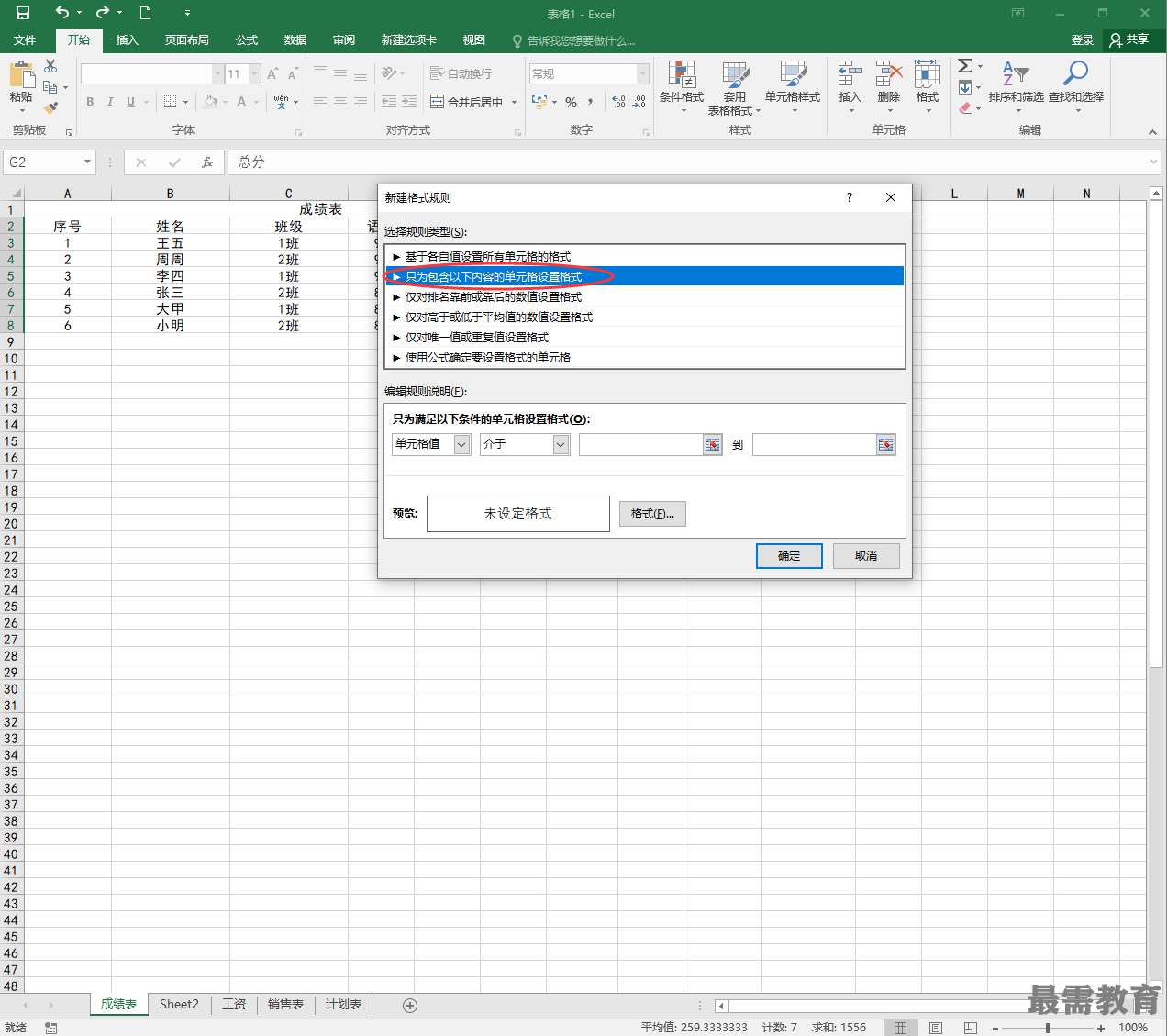The width and height of the screenshot is (1167, 1036).
Task: Expand the formula bar
Action: [x=1153, y=162]
